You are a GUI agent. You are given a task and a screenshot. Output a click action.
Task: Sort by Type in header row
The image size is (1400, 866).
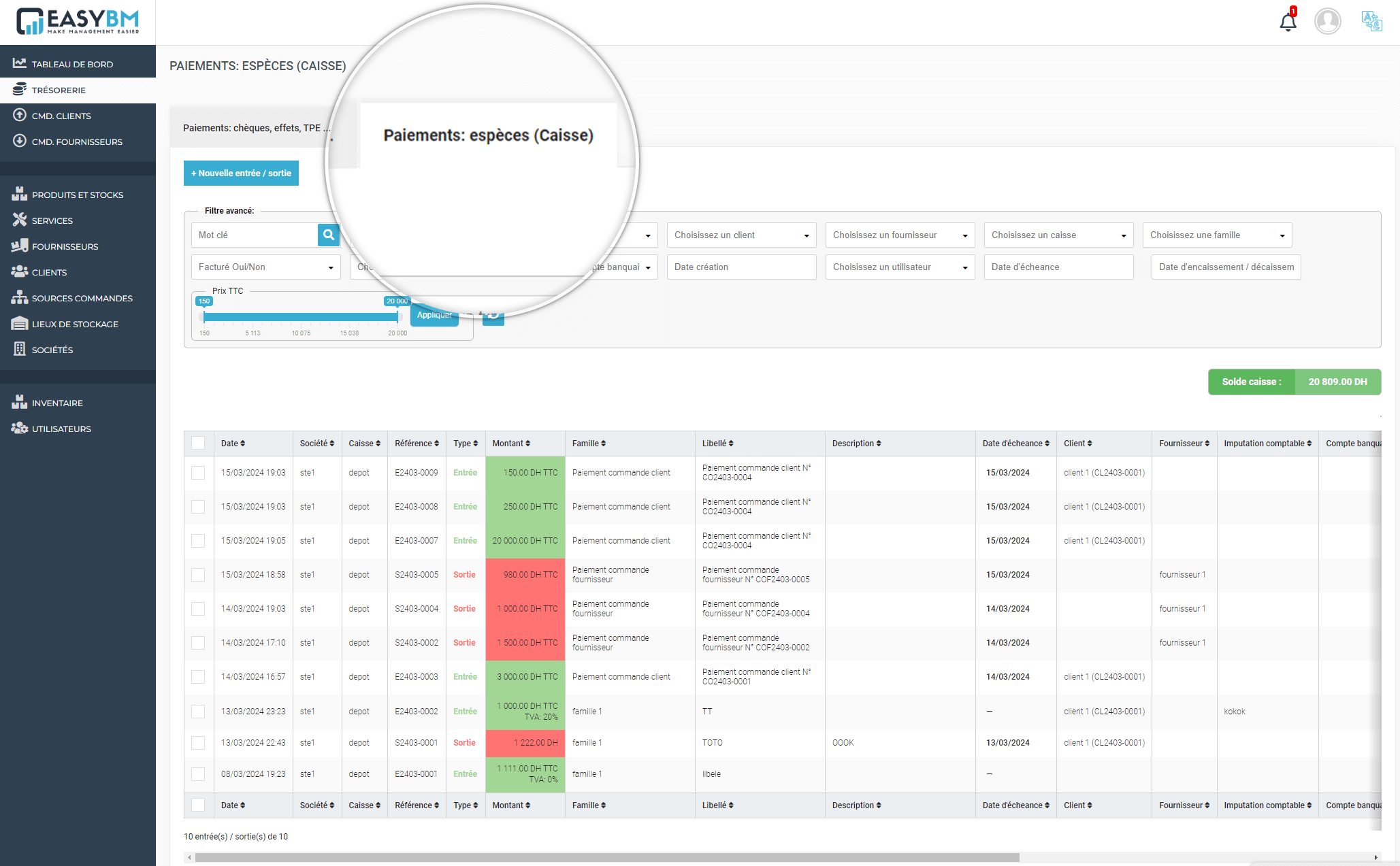click(466, 444)
